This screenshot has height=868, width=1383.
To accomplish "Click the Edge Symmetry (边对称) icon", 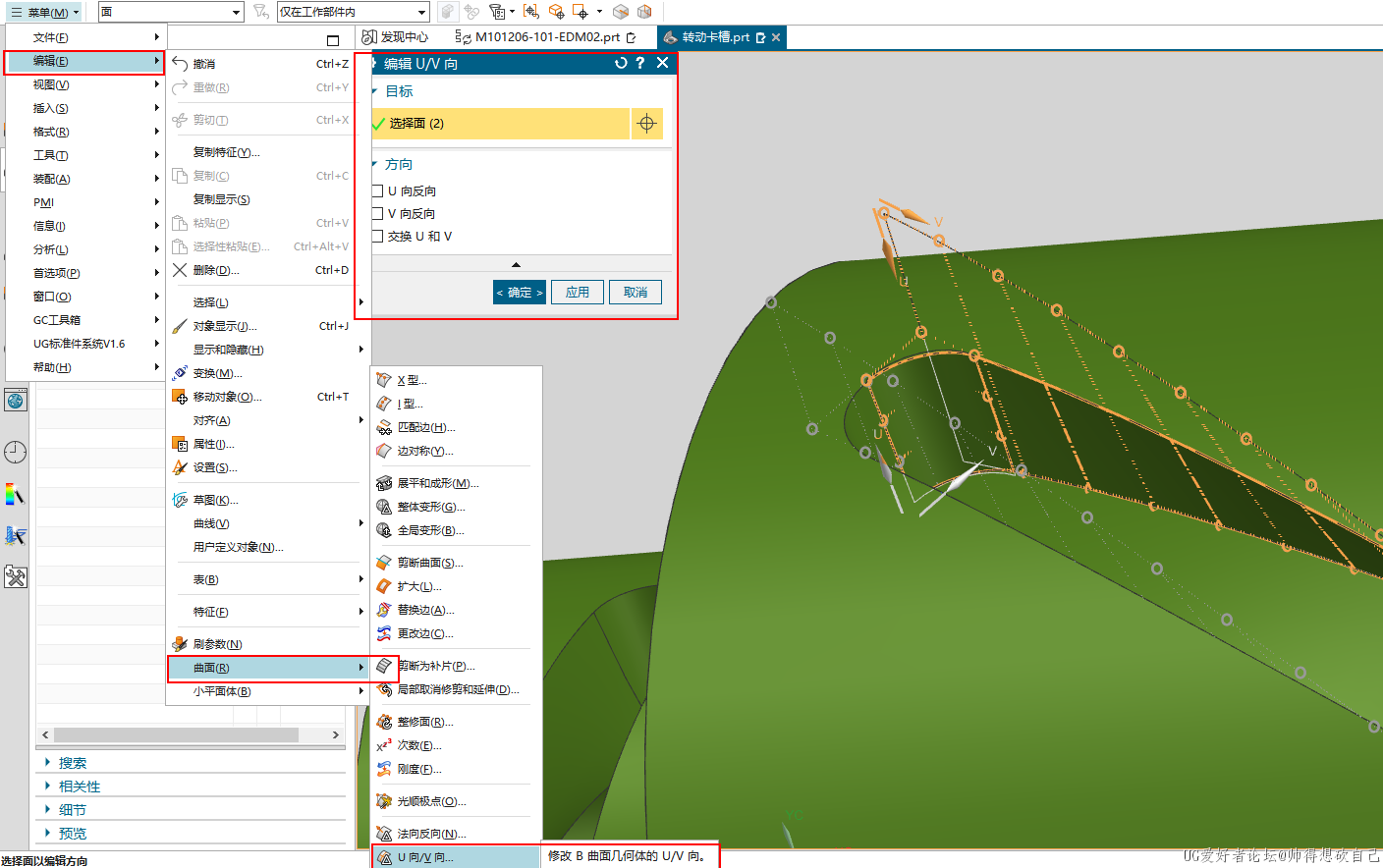I will 384,451.
